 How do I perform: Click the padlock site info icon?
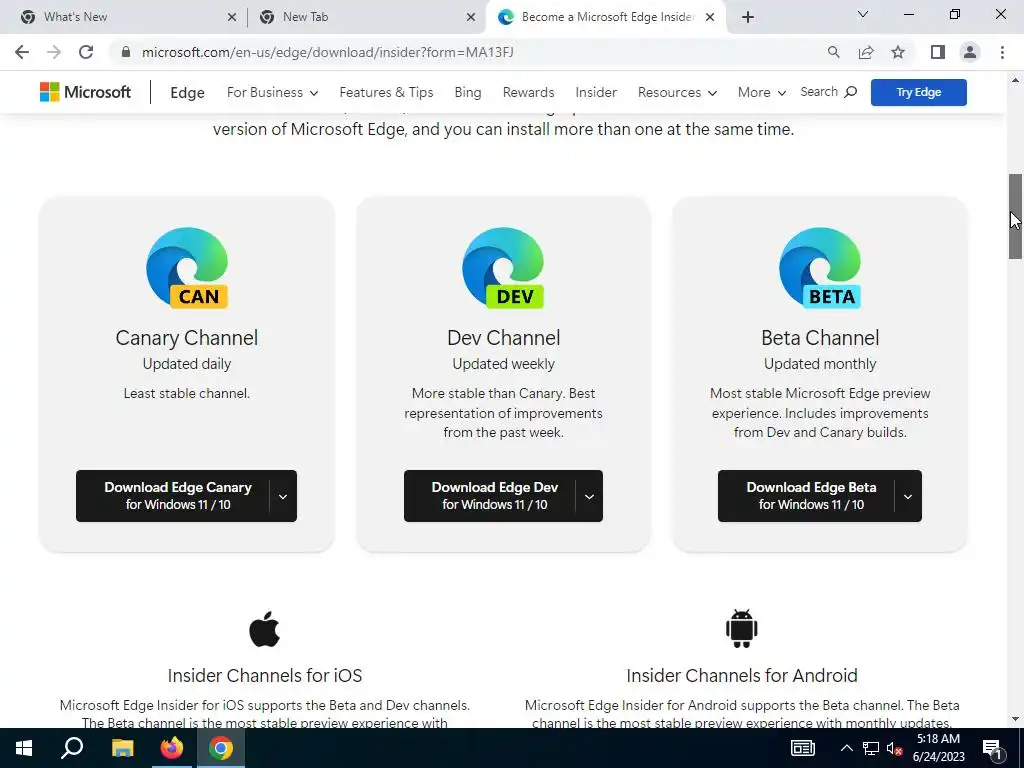point(126,52)
